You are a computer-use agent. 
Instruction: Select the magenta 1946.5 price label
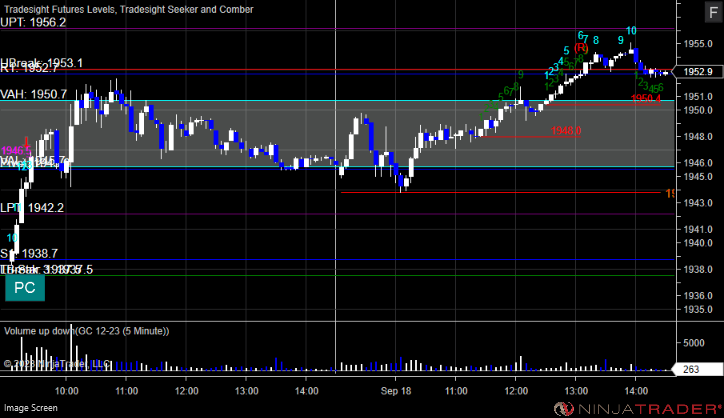pos(16,151)
